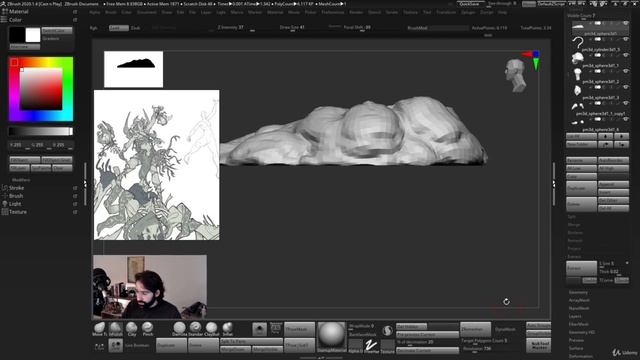This screenshot has height=360, width=640.
Task: Open the Alpha picker at bottom
Action: (x=355, y=346)
